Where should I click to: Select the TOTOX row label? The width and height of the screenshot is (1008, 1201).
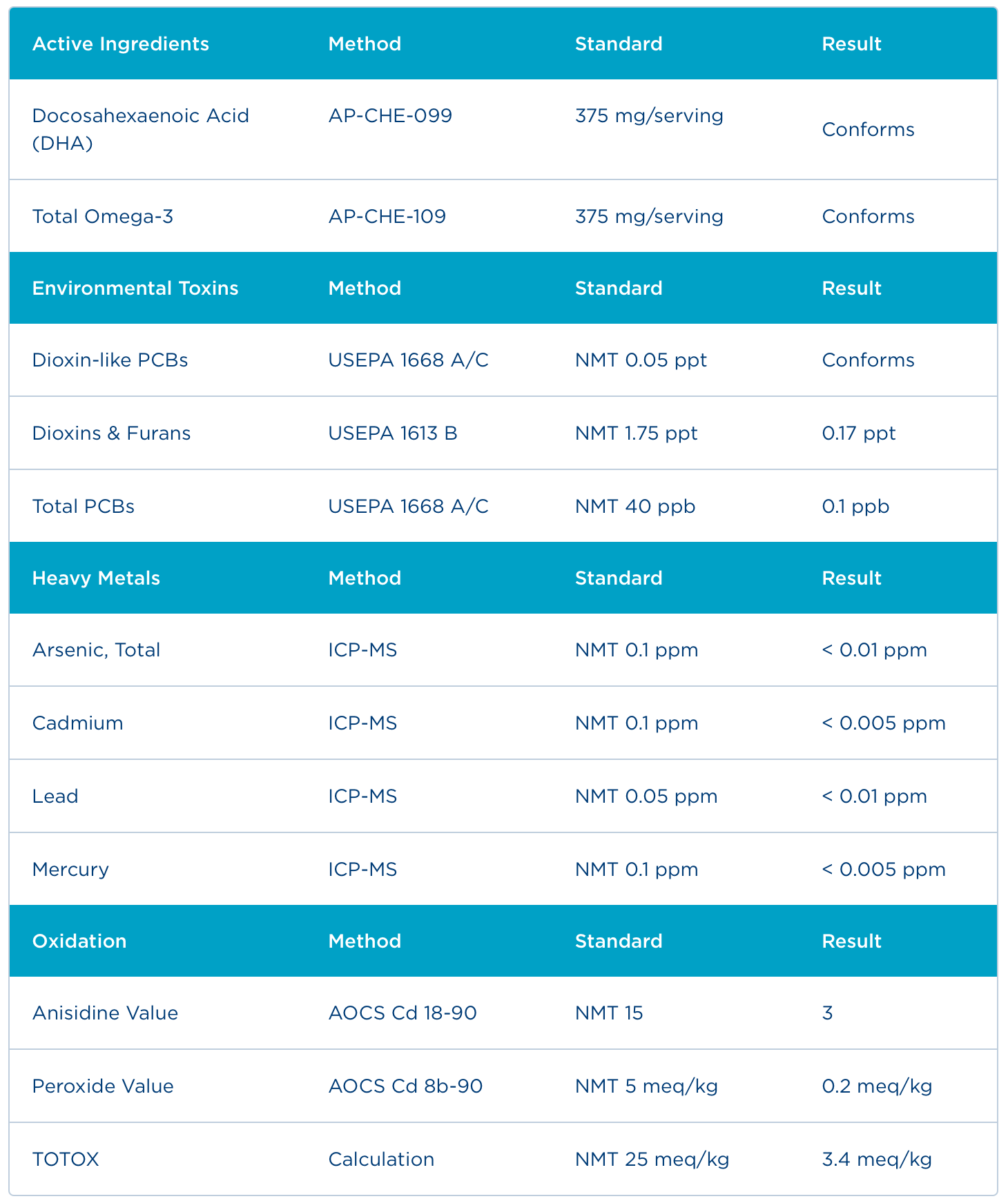(66, 1160)
